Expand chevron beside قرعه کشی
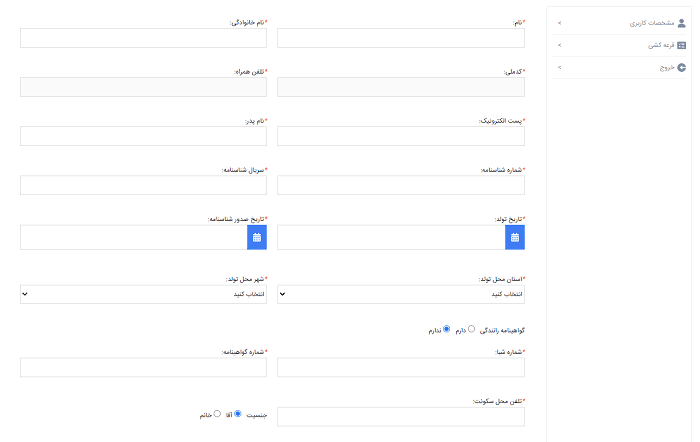The height and width of the screenshot is (442, 700). pos(559,45)
